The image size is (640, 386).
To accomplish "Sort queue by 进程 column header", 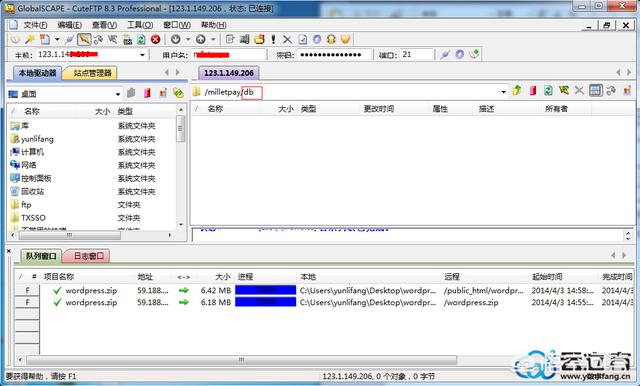I will (245, 277).
